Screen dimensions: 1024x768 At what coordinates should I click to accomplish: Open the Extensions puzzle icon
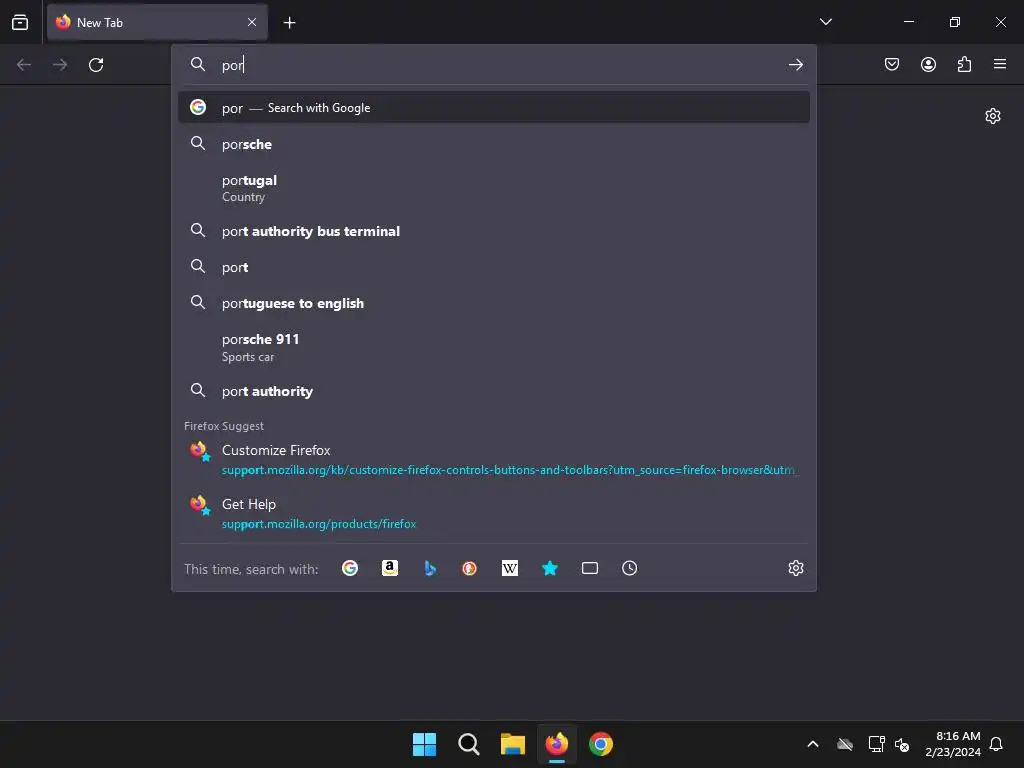coord(964,64)
